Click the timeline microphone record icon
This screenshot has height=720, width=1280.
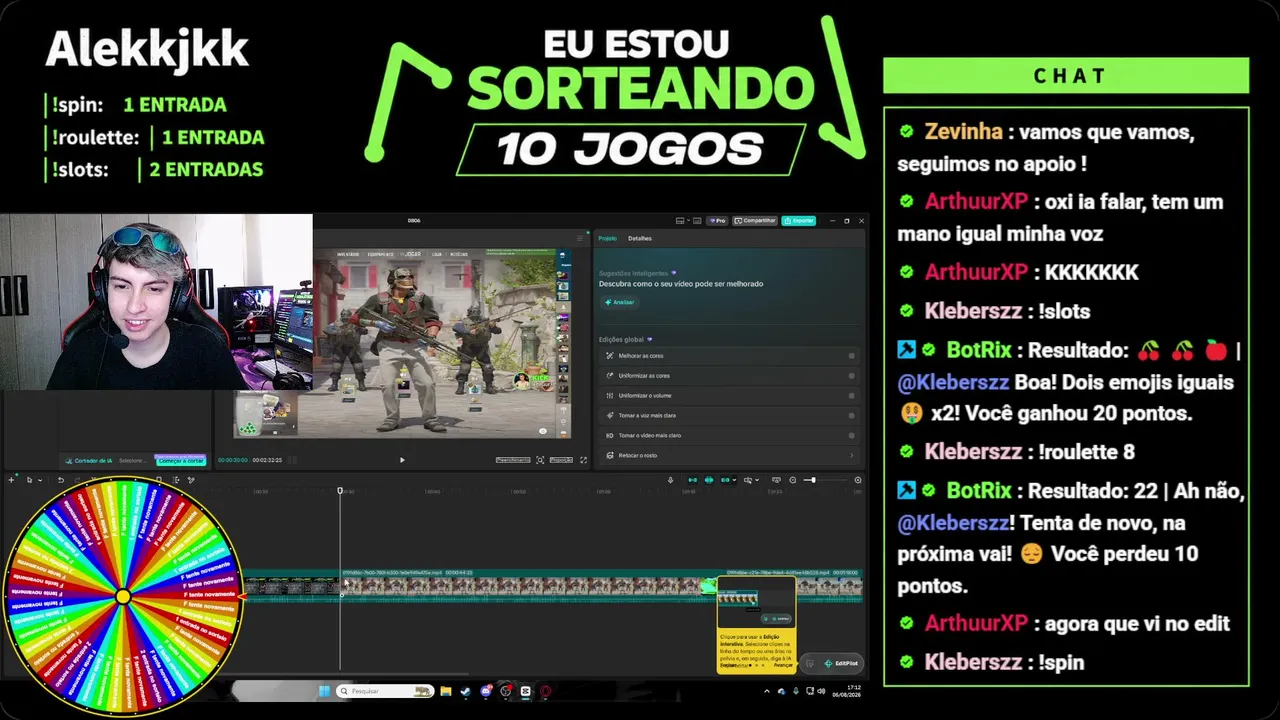670,480
